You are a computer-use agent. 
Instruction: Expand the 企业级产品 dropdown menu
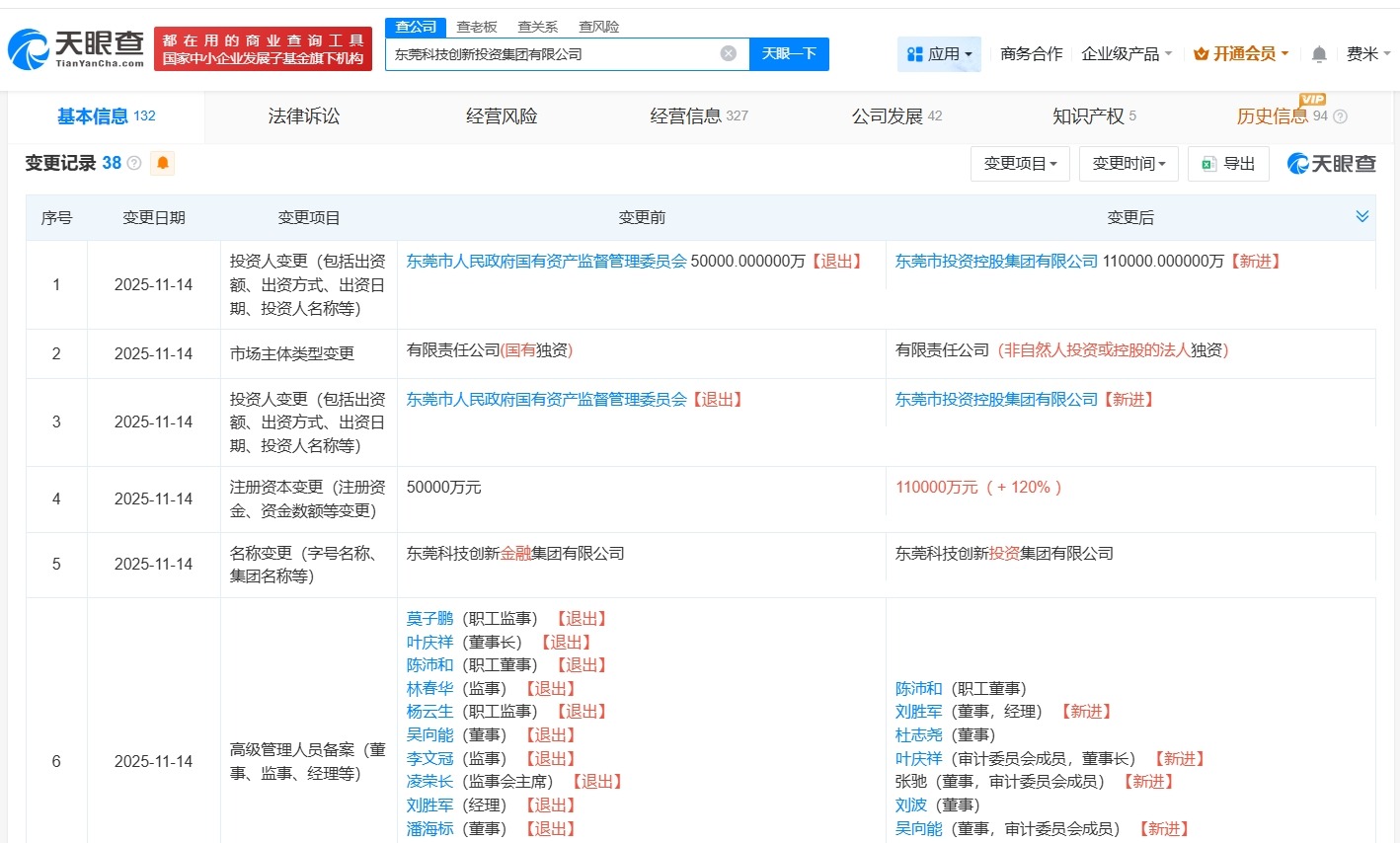(1122, 54)
